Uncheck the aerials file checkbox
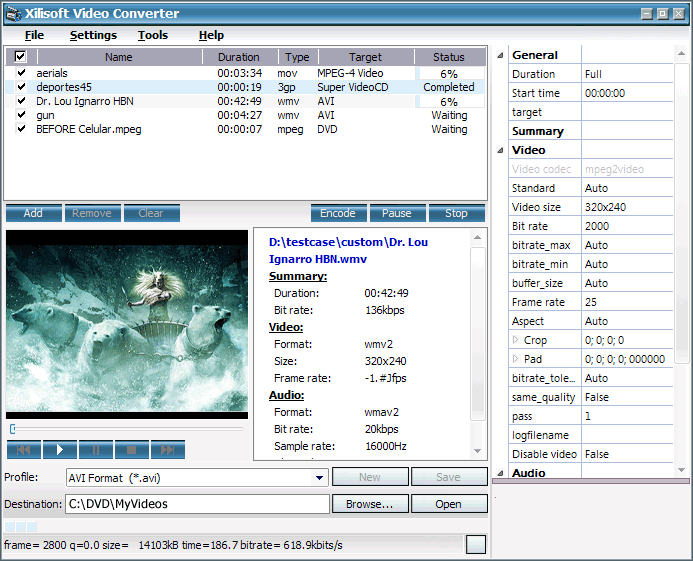Screen dimensions: 693x561 21,73
